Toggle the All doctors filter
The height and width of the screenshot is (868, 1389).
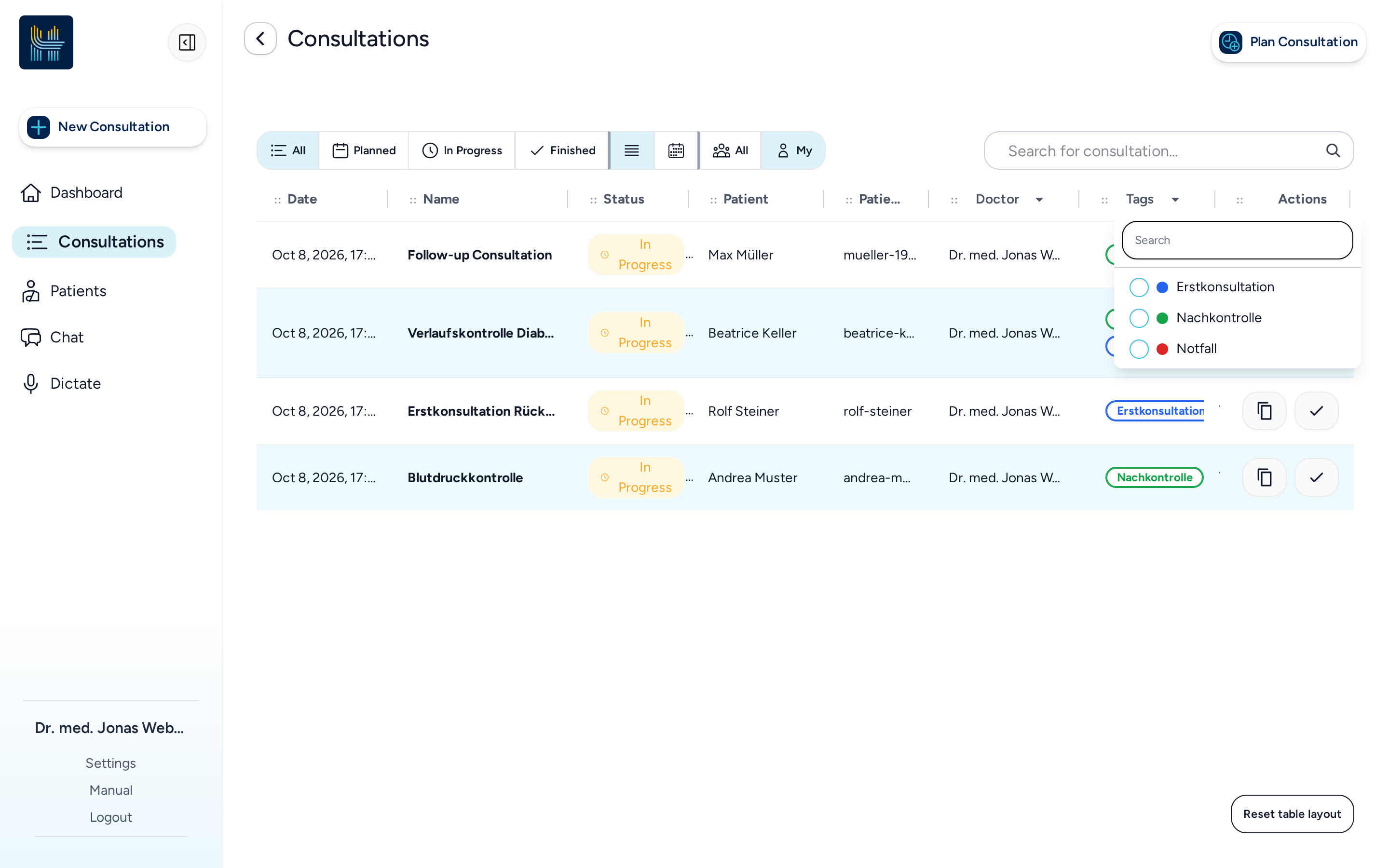[x=730, y=150]
